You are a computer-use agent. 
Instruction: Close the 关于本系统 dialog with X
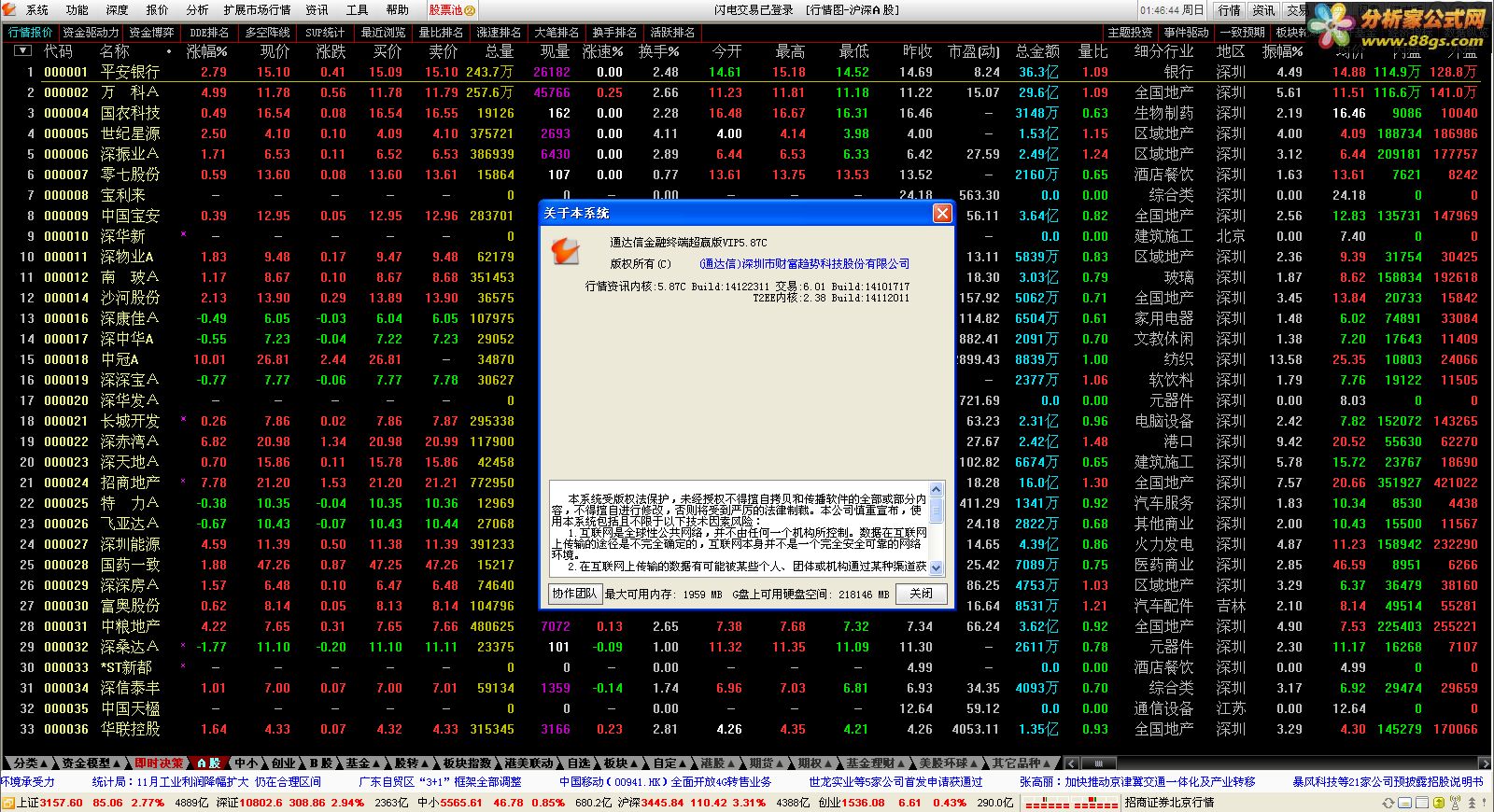(942, 214)
